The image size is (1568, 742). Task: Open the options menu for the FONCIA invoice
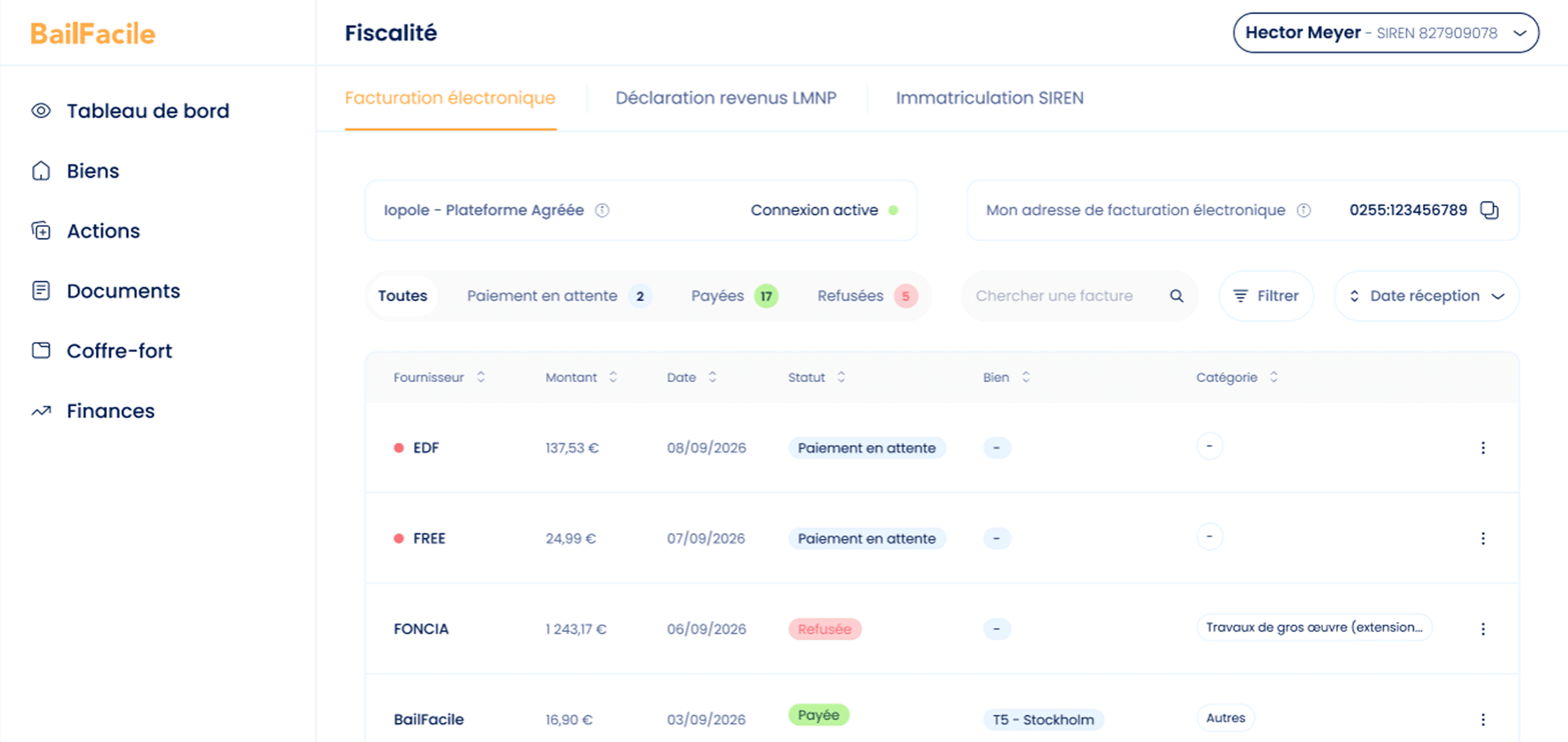(1483, 629)
